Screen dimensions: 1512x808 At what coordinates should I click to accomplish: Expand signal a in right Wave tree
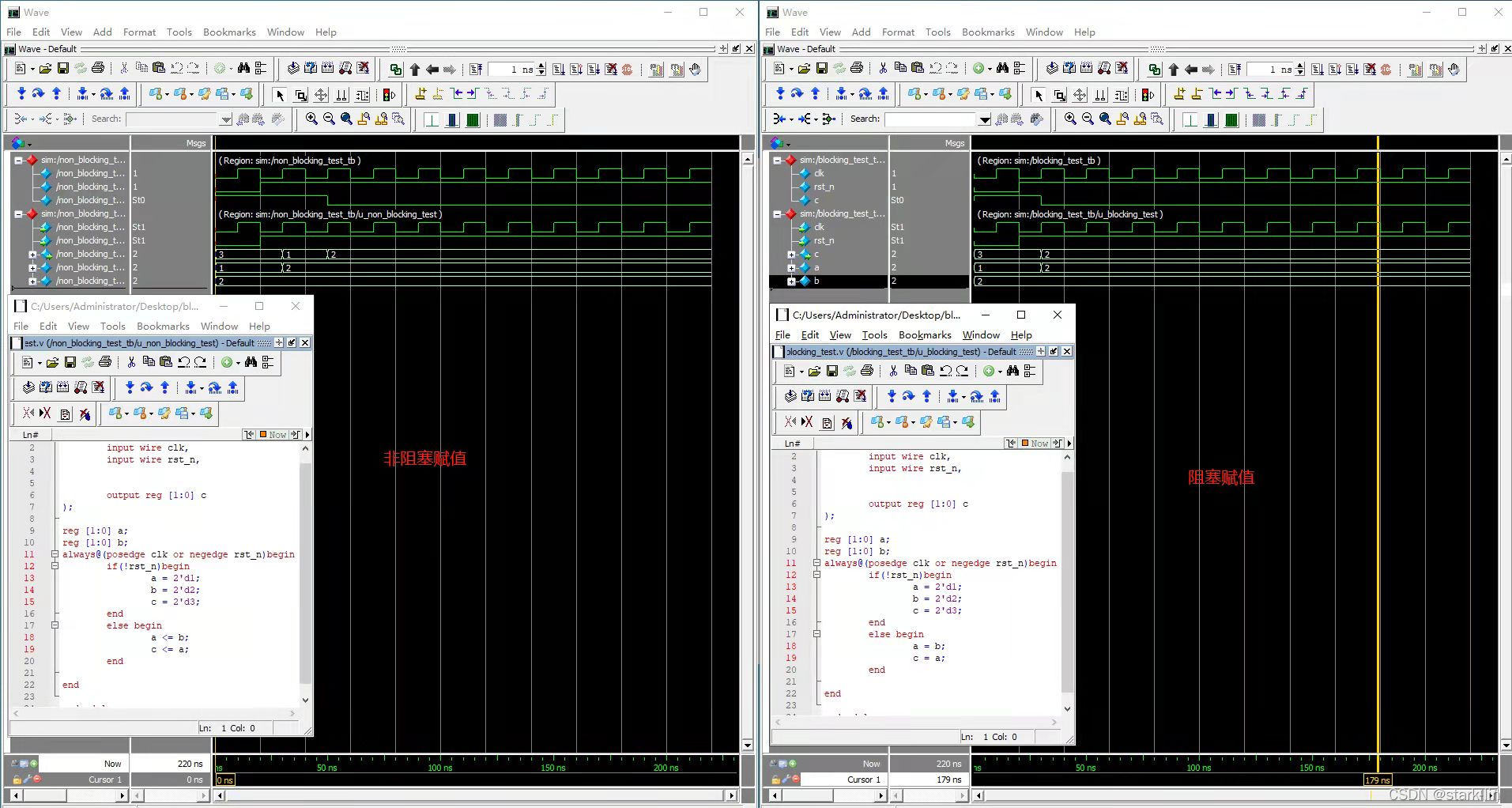pos(791,268)
